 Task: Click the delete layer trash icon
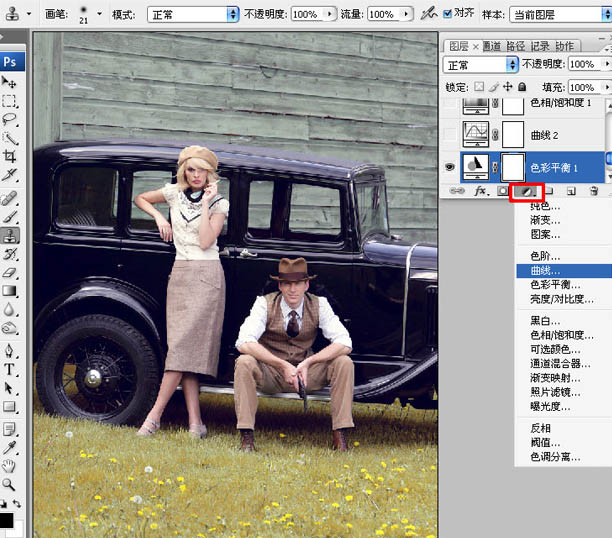click(594, 190)
